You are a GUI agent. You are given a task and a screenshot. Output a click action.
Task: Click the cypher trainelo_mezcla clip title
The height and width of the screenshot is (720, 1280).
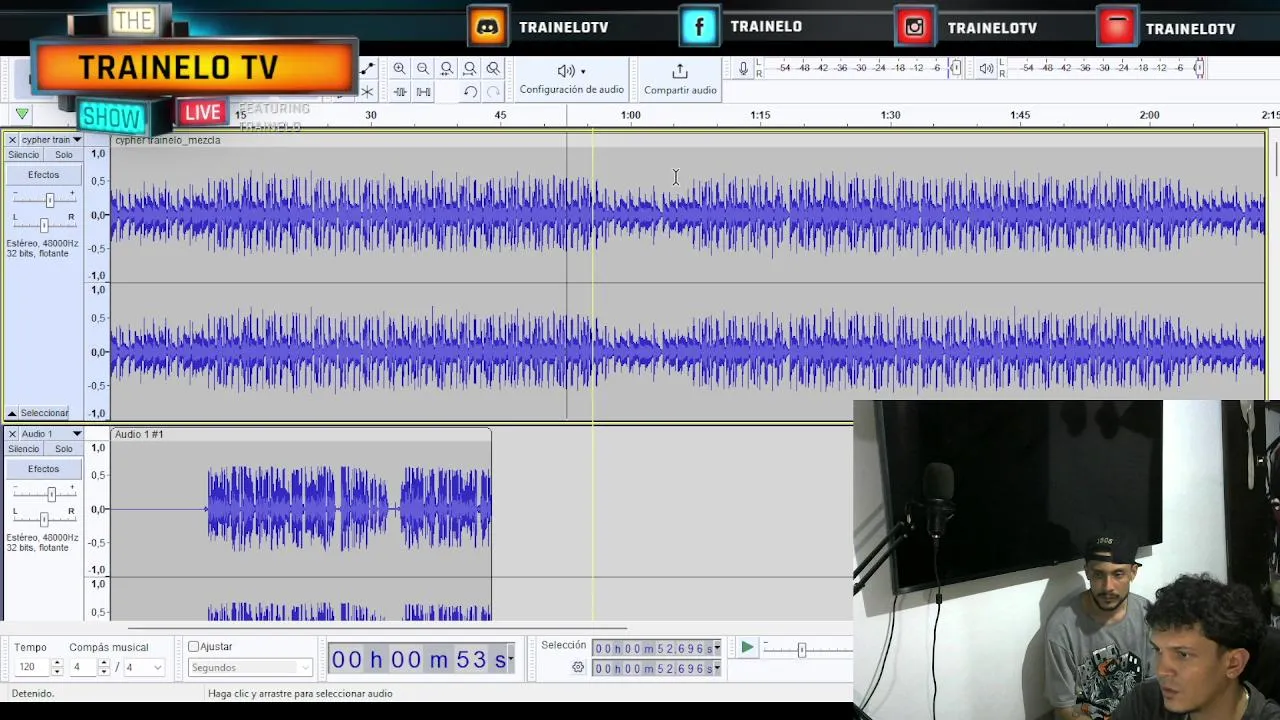pos(168,140)
